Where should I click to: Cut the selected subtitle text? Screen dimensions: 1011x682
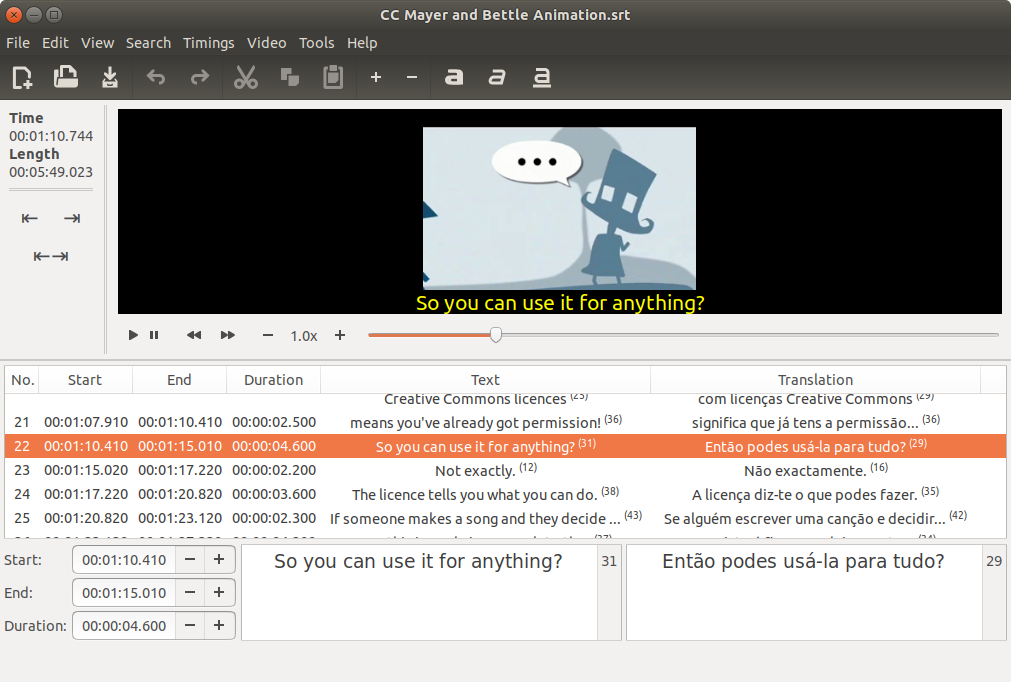tap(246, 77)
